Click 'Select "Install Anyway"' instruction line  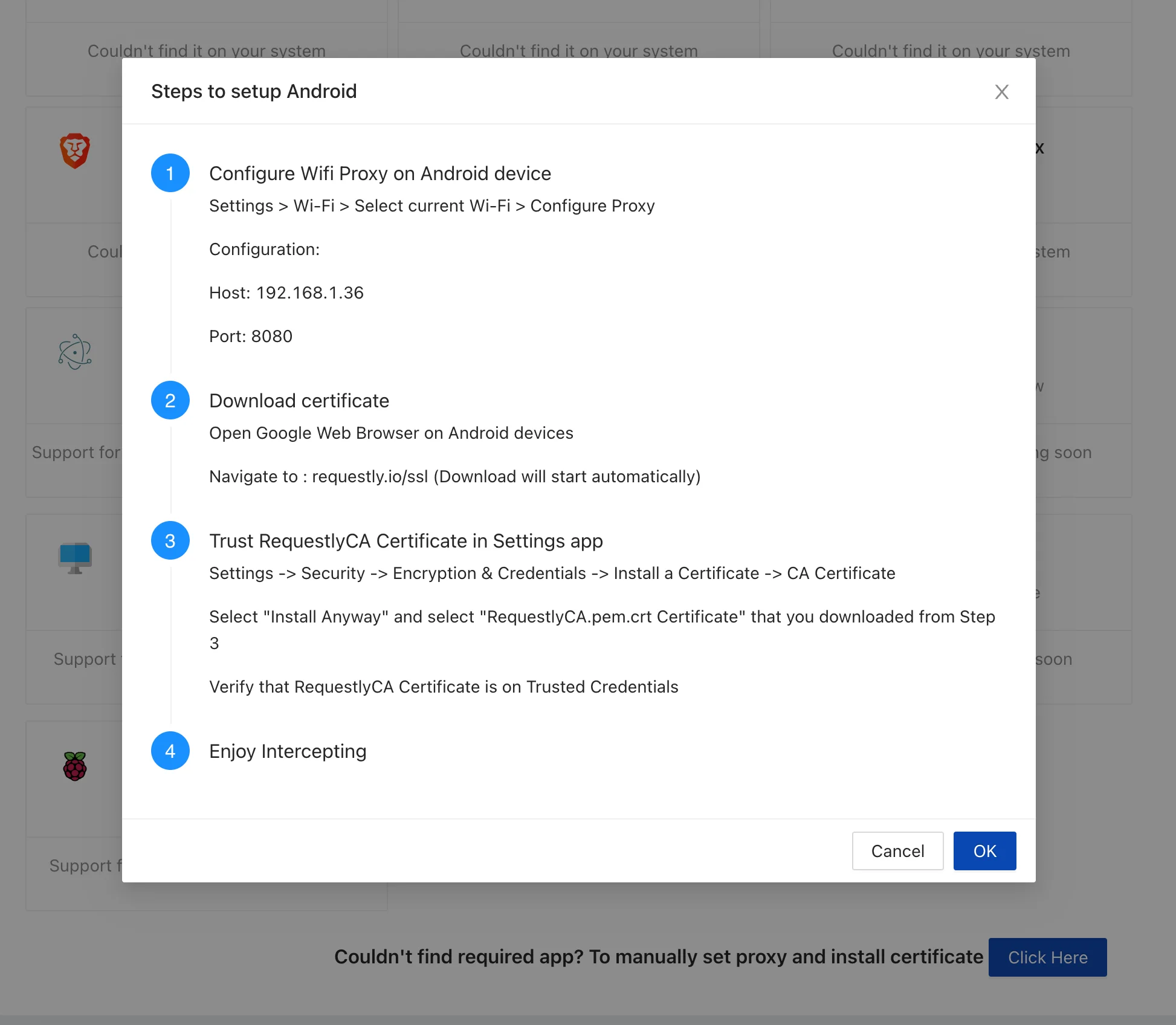pos(602,630)
